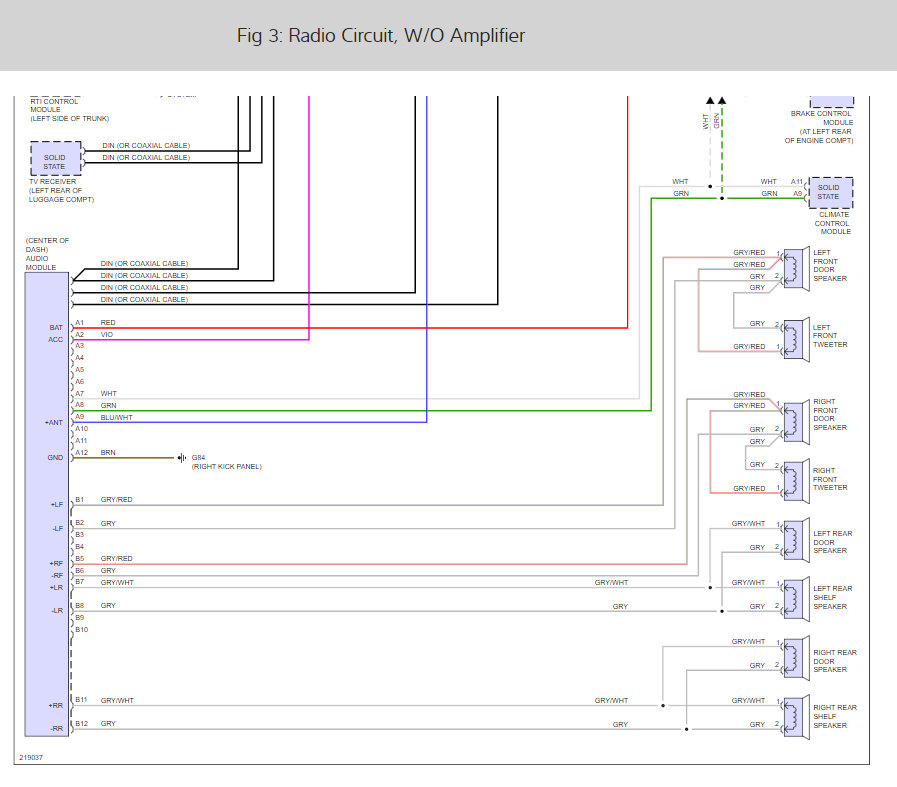The height and width of the screenshot is (787, 897).
Task: Click the 'TV RECEIVER' label text
Action: (x=53, y=182)
